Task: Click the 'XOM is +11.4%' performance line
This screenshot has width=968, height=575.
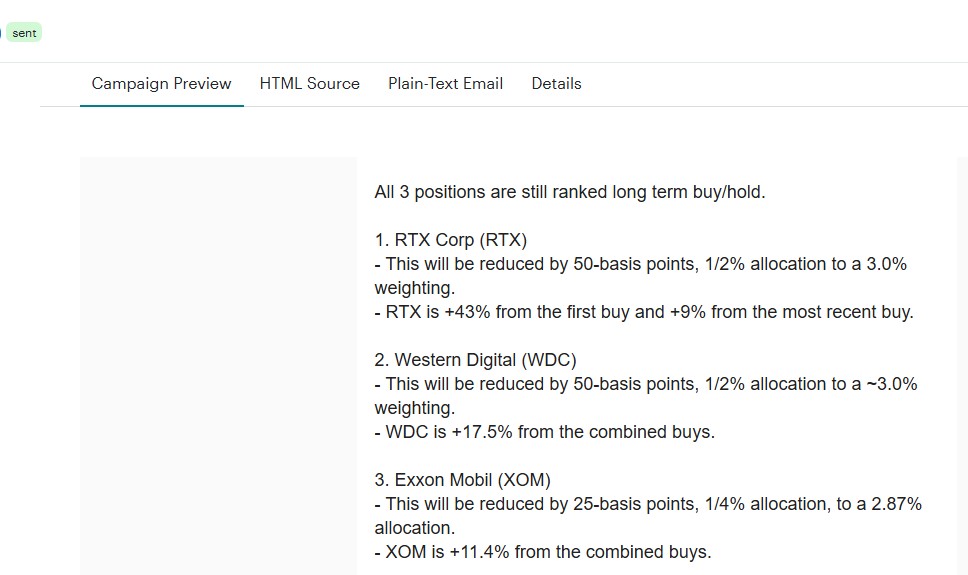Action: point(542,552)
